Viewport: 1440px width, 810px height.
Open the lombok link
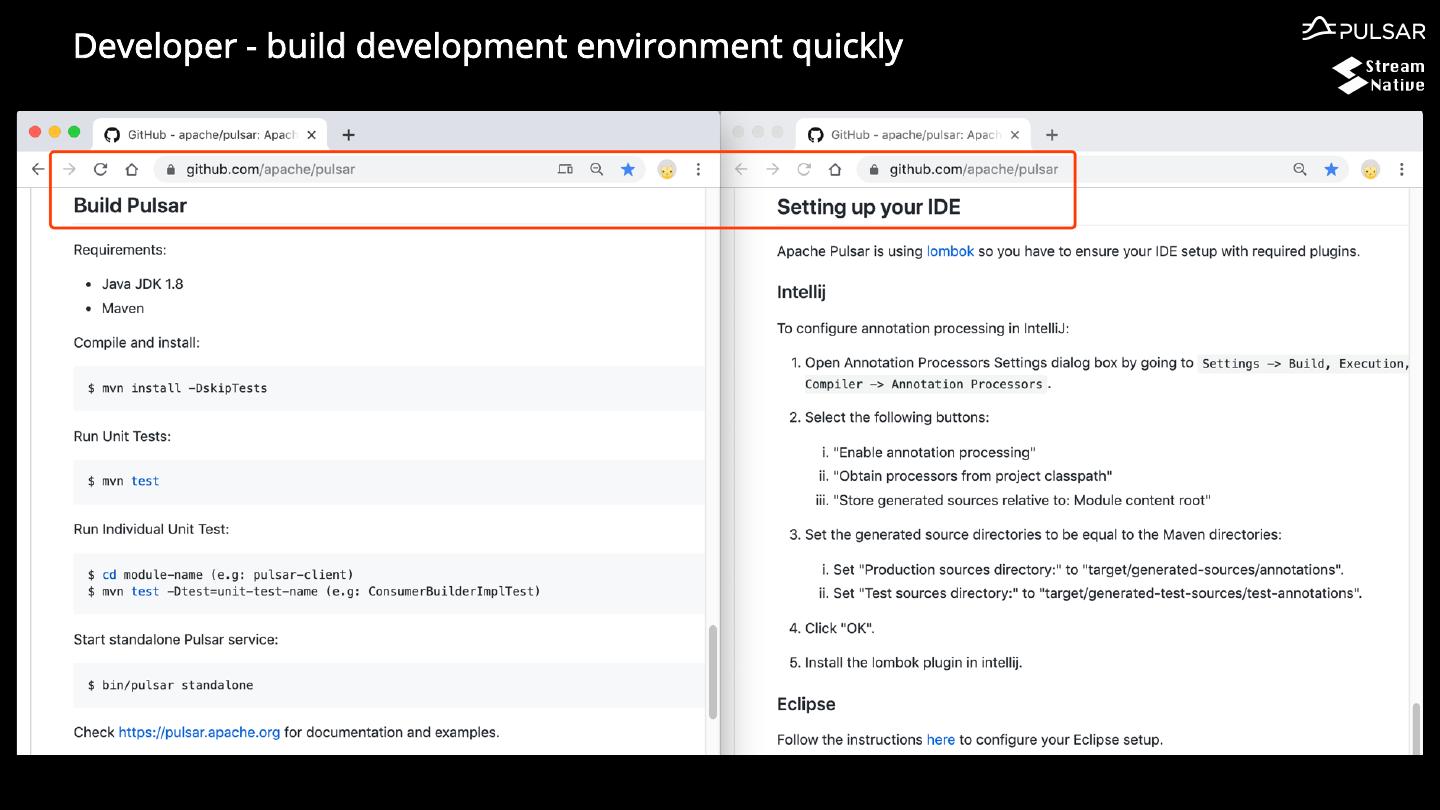pyautogui.click(x=950, y=252)
